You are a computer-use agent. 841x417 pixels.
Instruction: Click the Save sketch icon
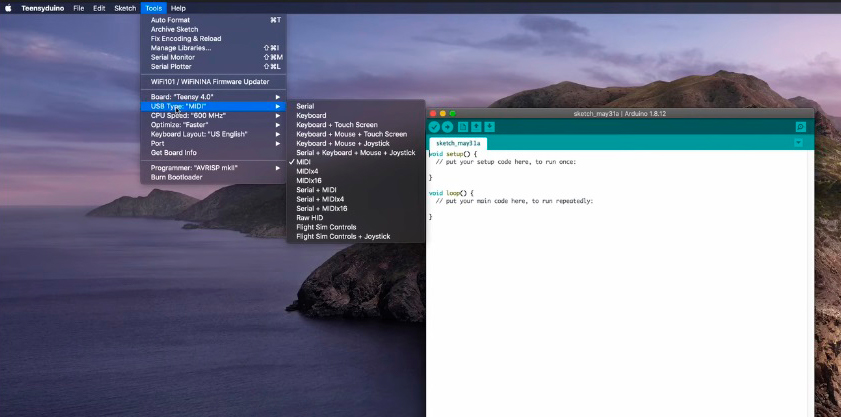(x=489, y=127)
